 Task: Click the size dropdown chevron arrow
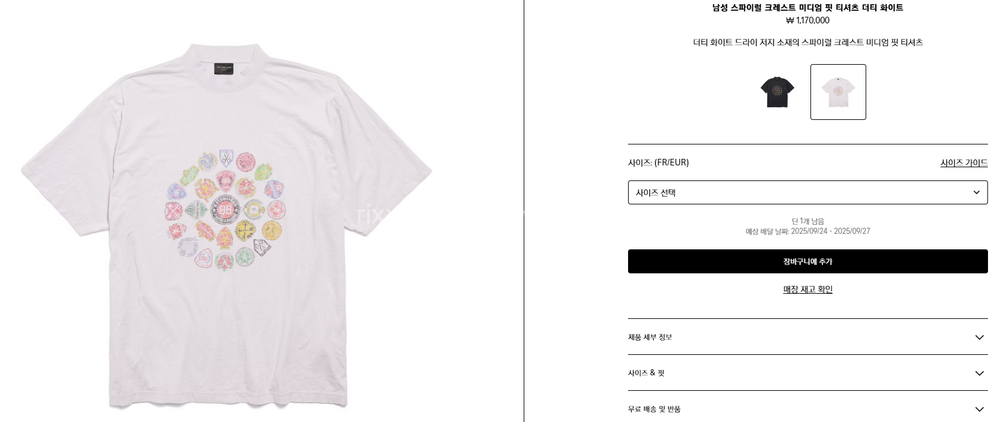976,193
